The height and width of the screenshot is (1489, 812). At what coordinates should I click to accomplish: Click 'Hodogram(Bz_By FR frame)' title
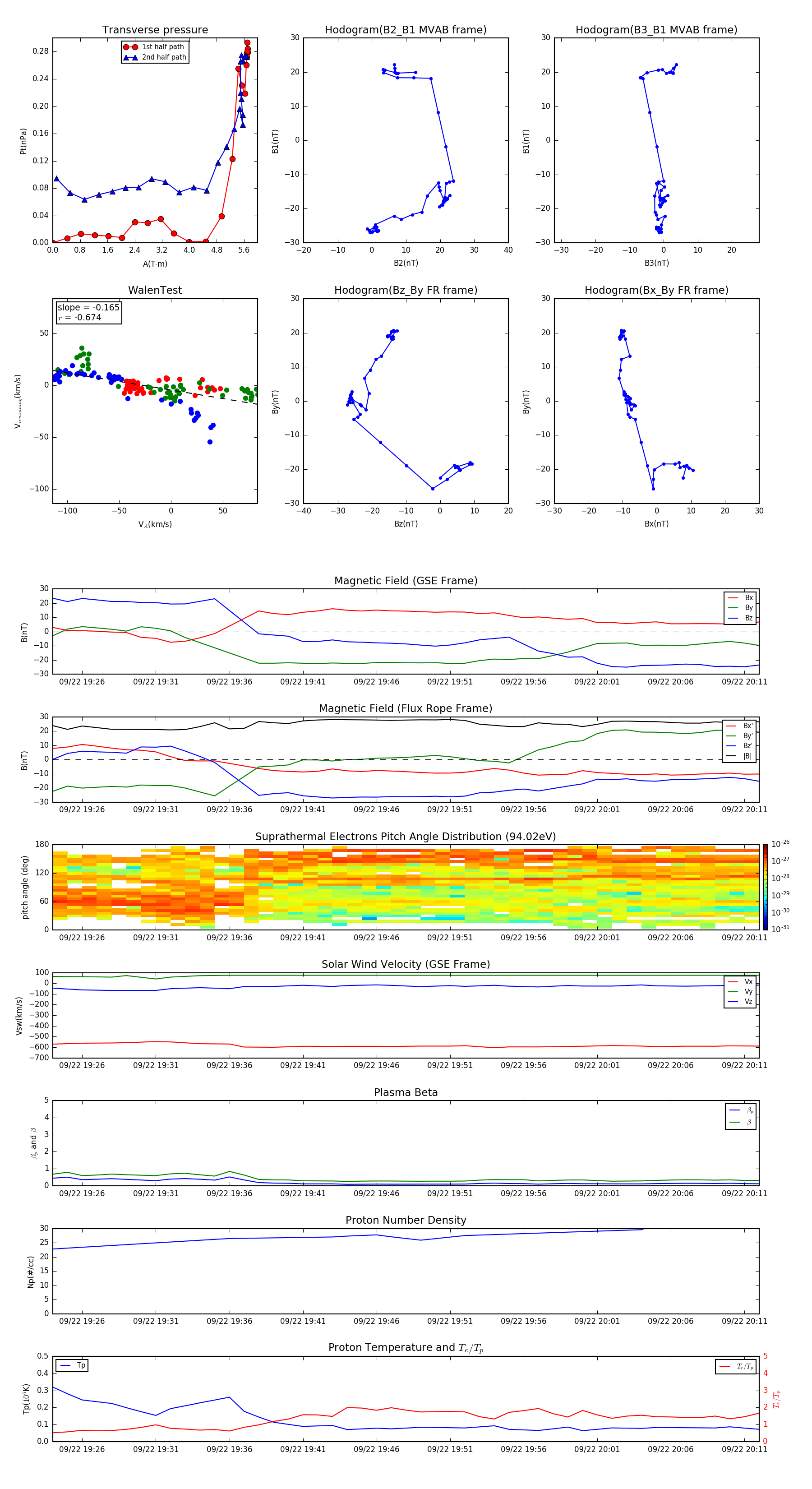coord(406,290)
